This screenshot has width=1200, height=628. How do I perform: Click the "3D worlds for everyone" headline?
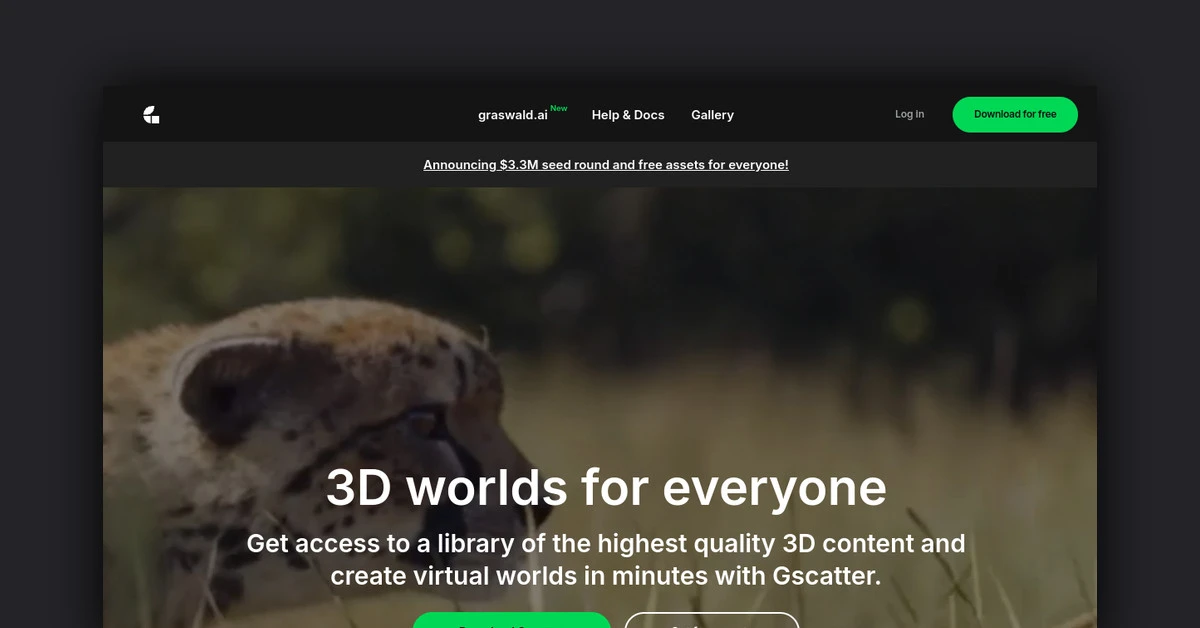point(606,488)
